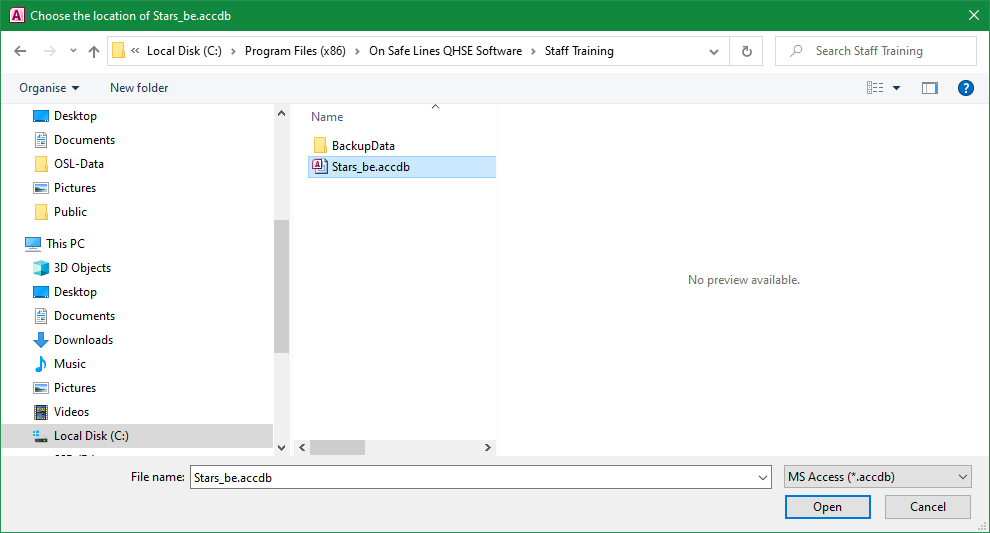Screen dimensions: 990x533
Task: Open address bar history dropdown
Action: point(714,51)
